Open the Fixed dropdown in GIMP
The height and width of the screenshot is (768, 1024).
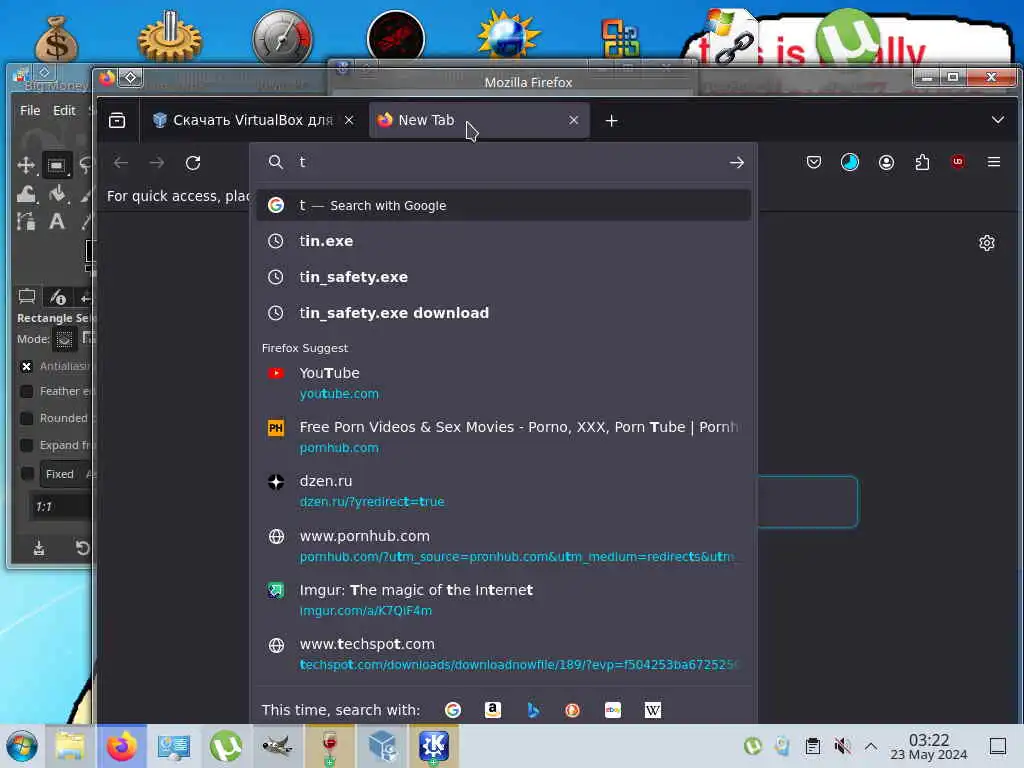65,474
